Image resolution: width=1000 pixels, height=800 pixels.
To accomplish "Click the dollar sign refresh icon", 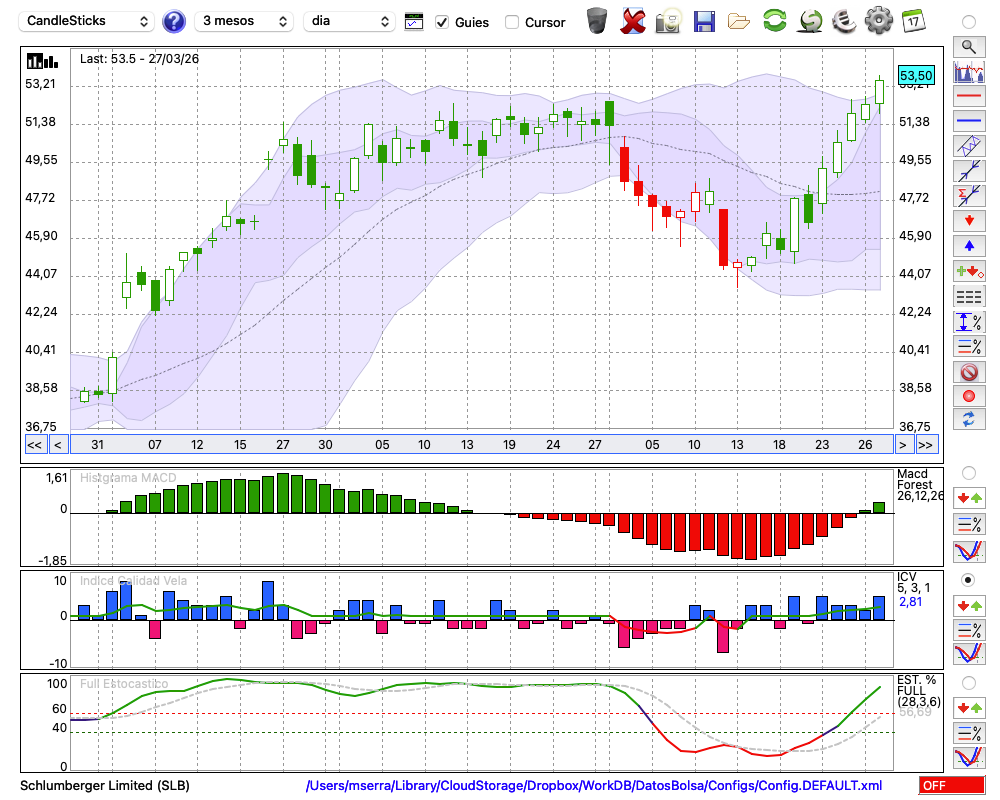I will point(810,21).
